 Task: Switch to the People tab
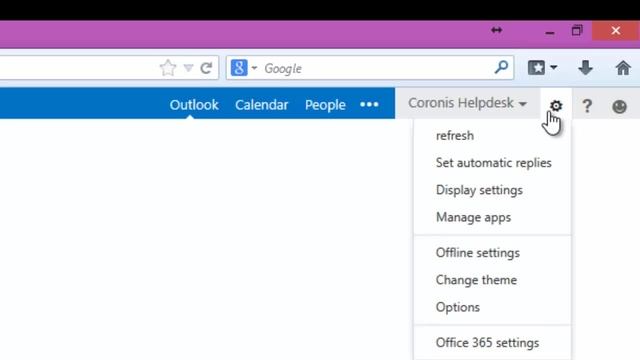point(325,105)
